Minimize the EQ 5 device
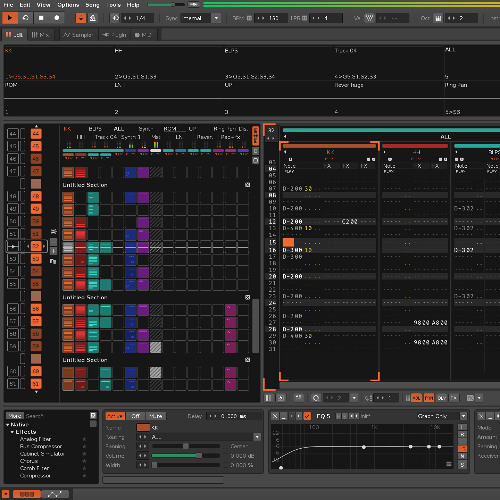Viewport: 500px width, 500px height. point(284,416)
